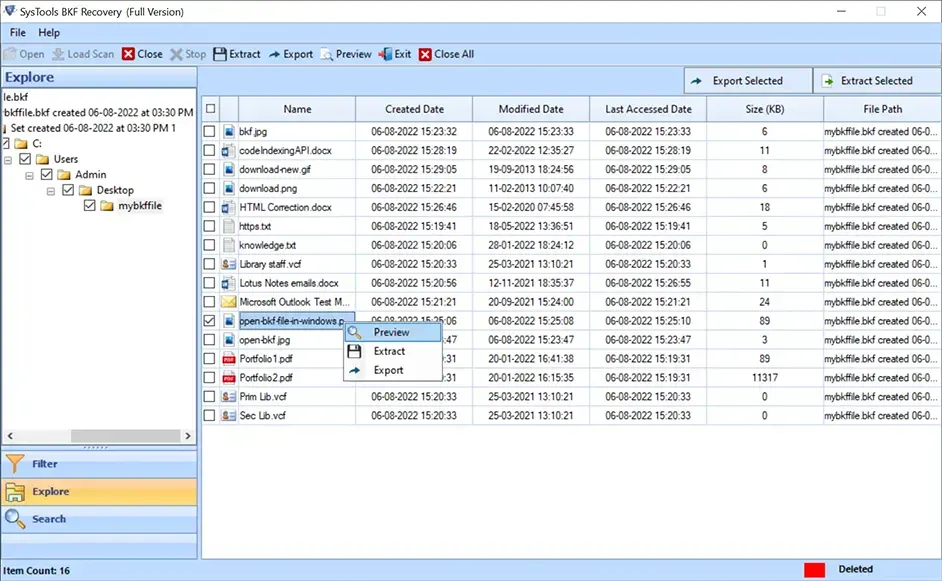Click the Filter funnel icon
The image size is (942, 581).
[15, 464]
